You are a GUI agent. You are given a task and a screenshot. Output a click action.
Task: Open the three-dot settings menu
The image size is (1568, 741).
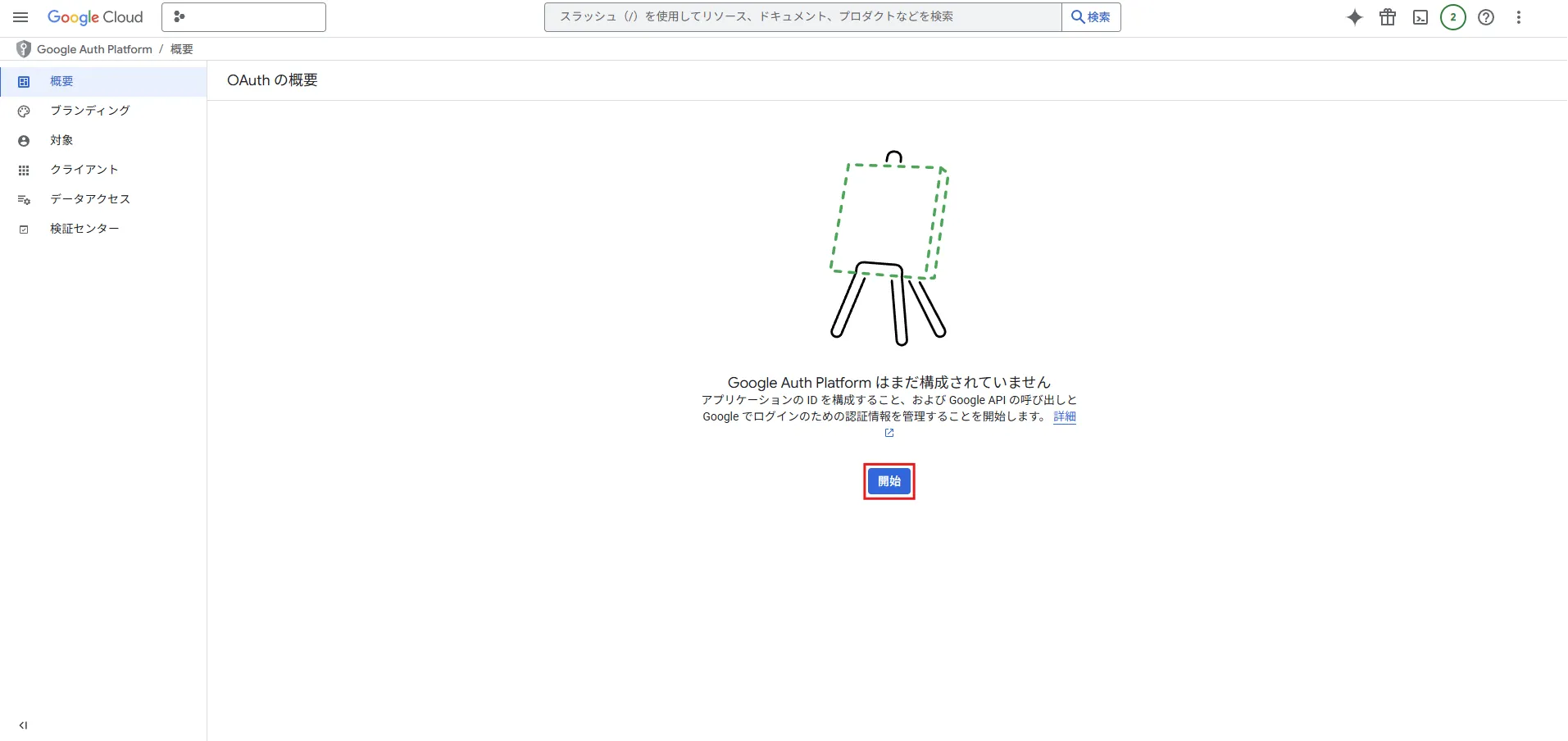[x=1519, y=17]
